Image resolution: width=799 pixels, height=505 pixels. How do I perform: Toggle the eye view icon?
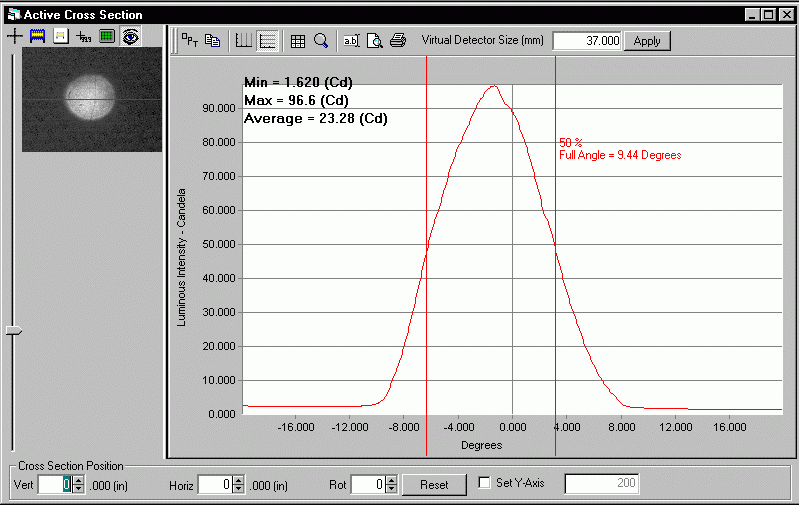[130, 37]
